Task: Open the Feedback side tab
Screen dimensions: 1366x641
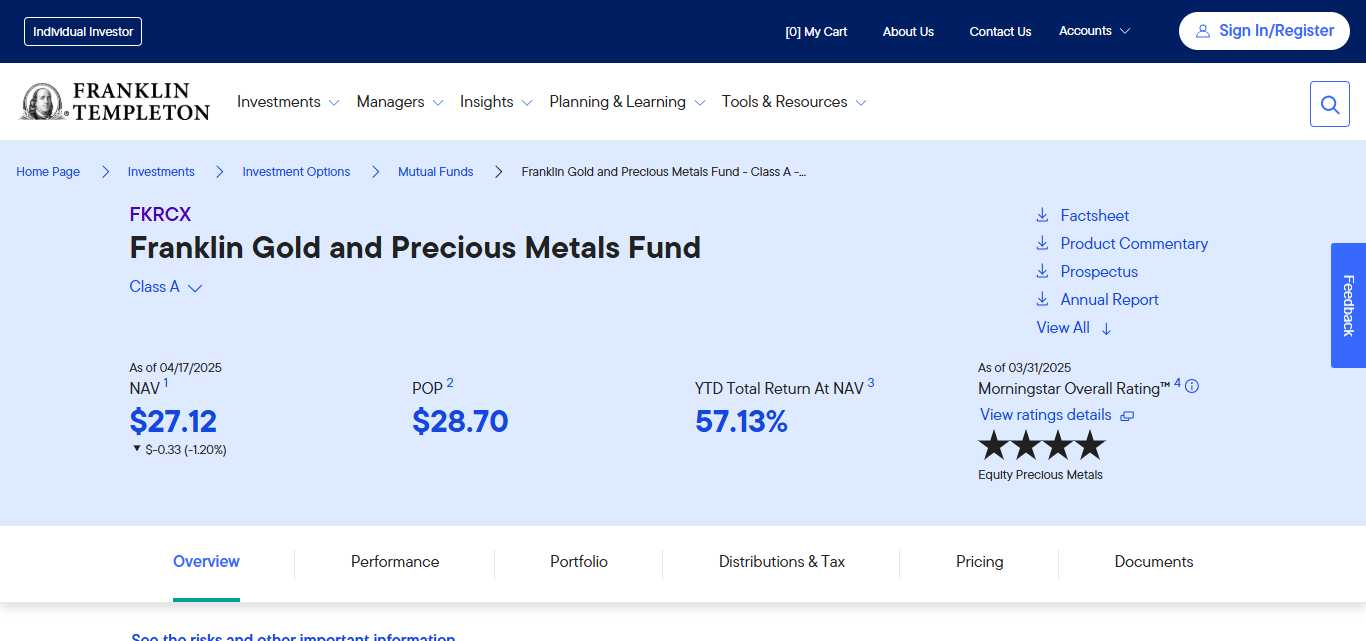Action: pyautogui.click(x=1348, y=305)
